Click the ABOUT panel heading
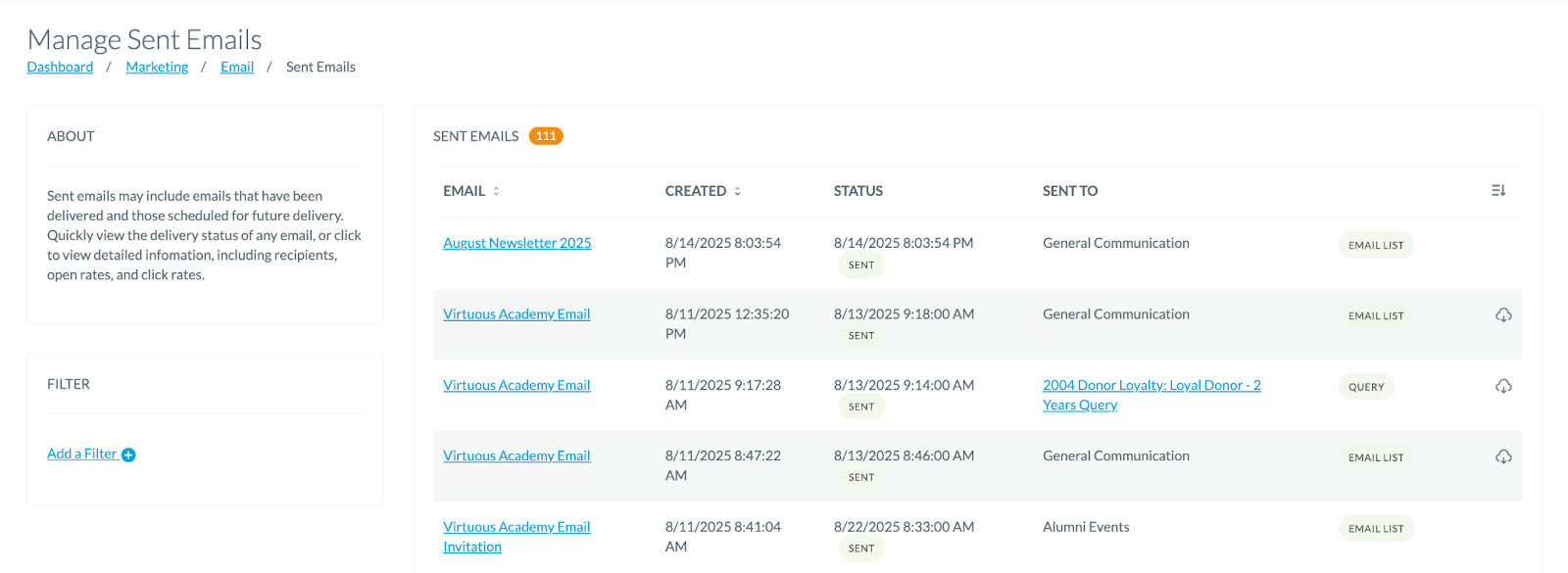Screen dimensions: 1568x573 (x=71, y=136)
